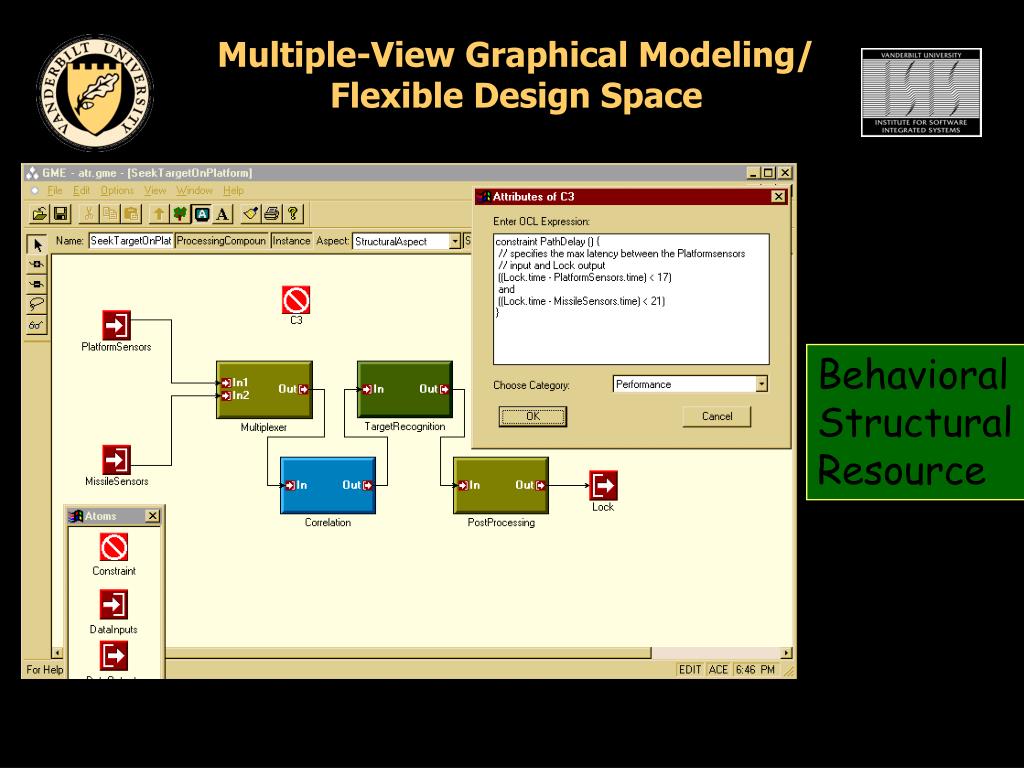Image resolution: width=1024 pixels, height=768 pixels.
Task: Click the Save disk toolbar icon
Action: pos(60,214)
